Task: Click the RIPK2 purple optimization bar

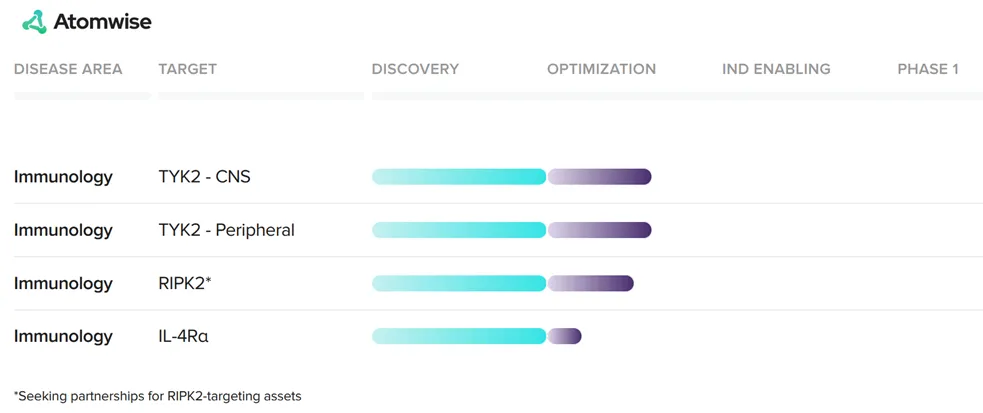Action: pyautogui.click(x=591, y=283)
